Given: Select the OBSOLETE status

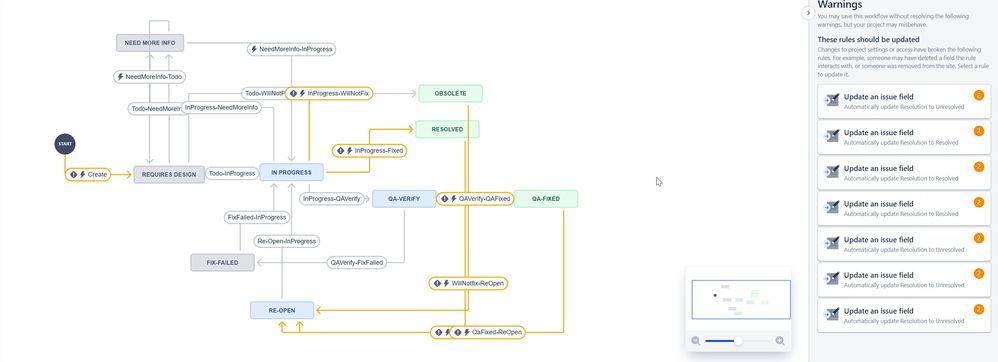Looking at the screenshot, I should pos(451,94).
